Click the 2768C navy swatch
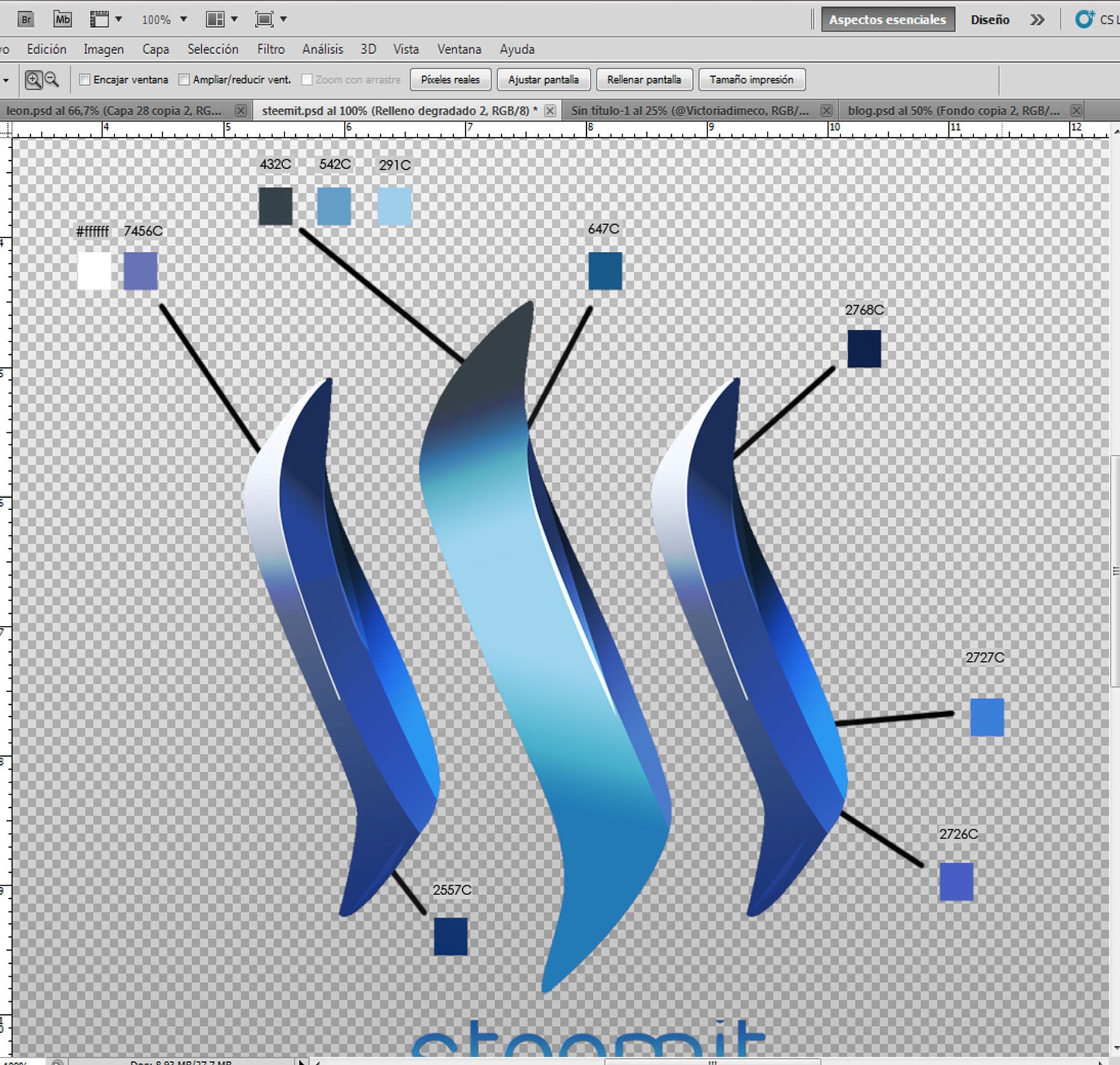 (864, 349)
